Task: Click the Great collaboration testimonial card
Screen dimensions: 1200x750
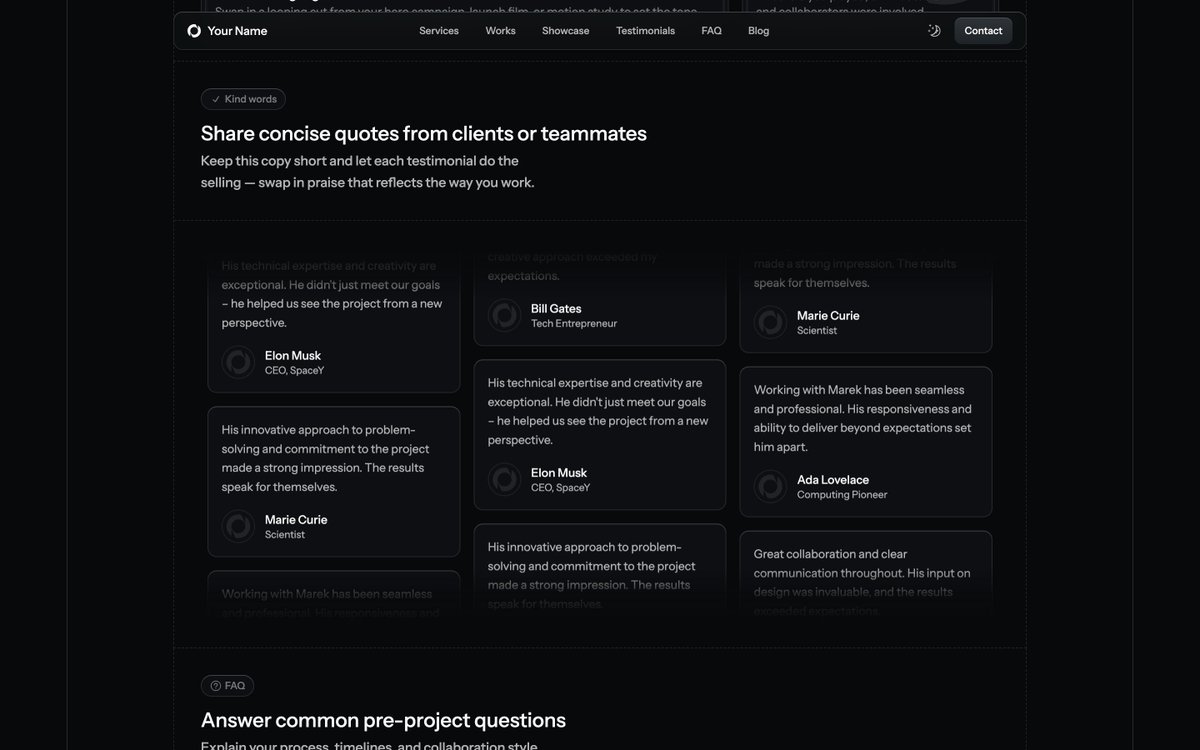Action: (x=866, y=576)
